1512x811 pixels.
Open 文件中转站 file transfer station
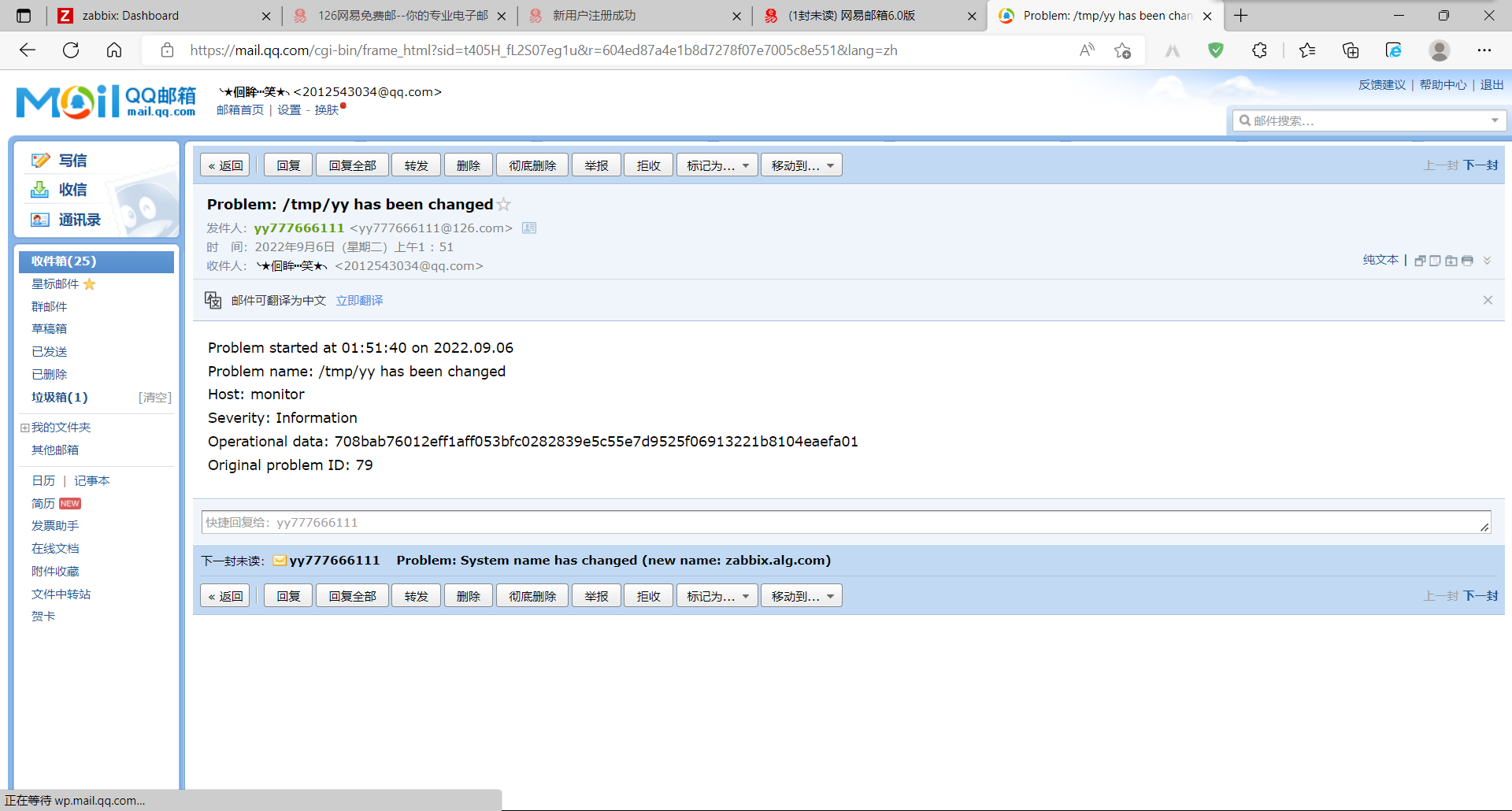pos(61,594)
